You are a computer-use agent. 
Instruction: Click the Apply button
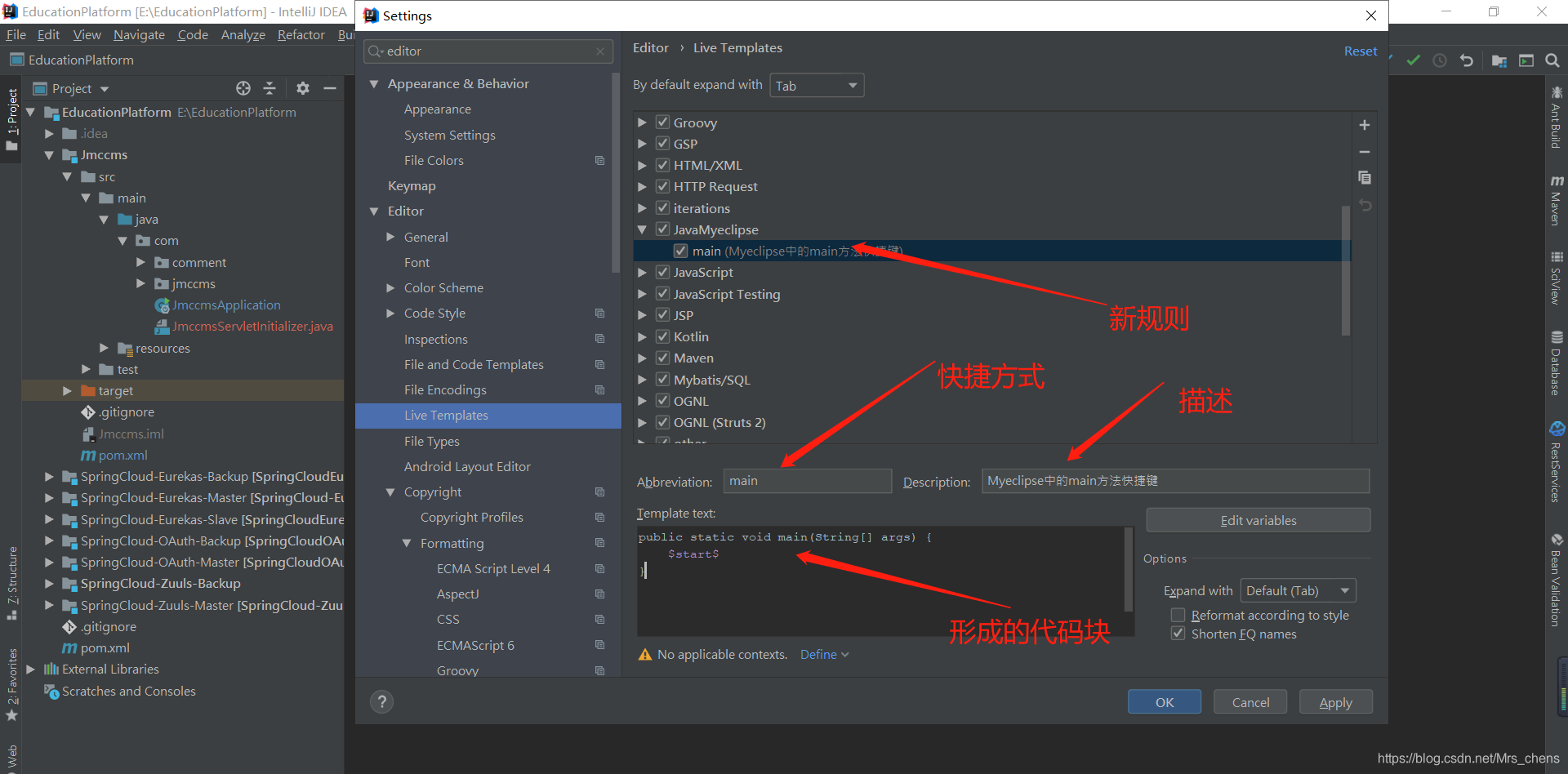tap(1336, 702)
